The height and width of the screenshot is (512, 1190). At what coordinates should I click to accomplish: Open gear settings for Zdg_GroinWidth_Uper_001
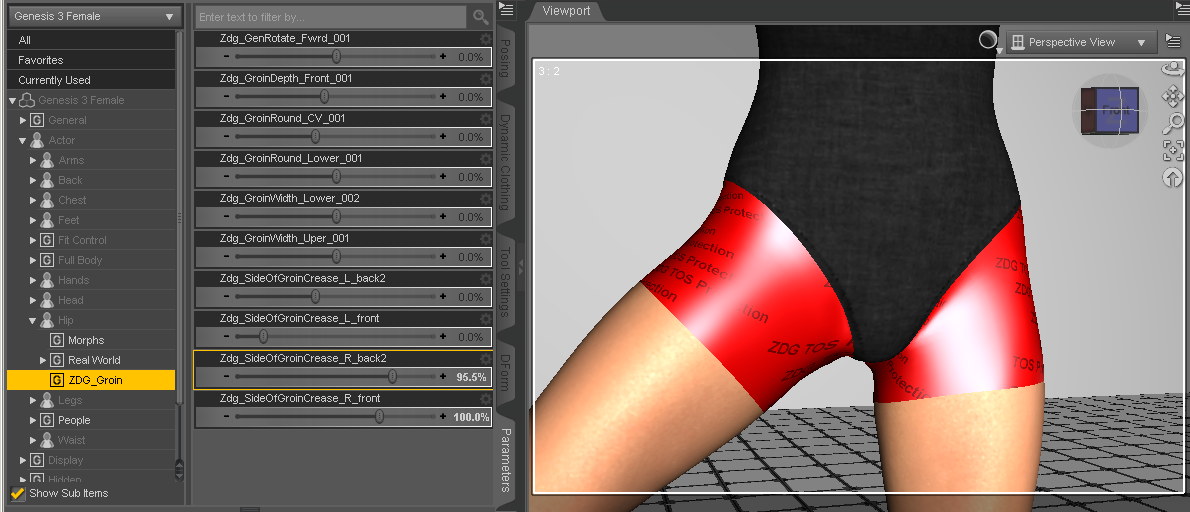[x=486, y=238]
